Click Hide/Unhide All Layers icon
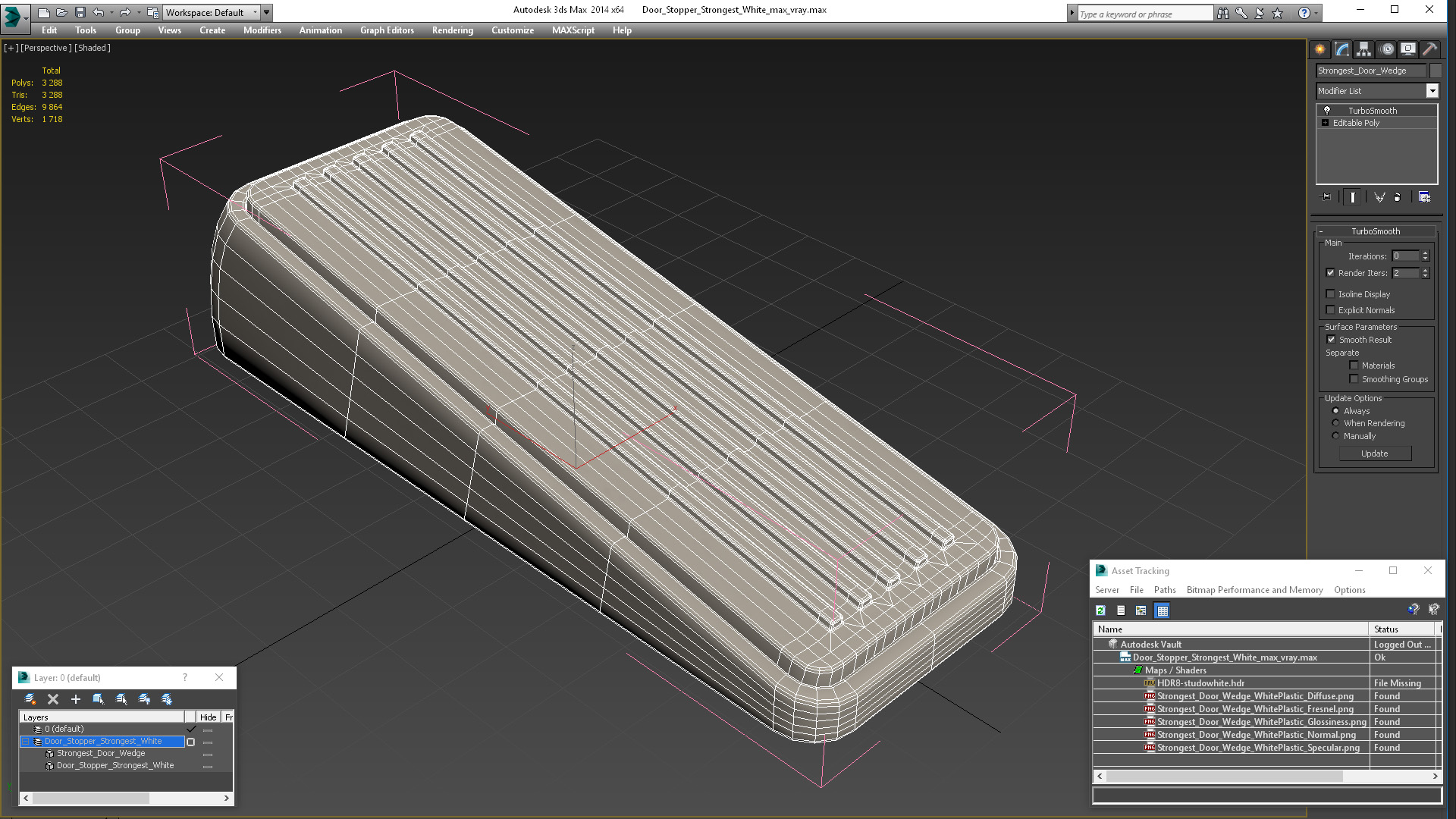Screen dimensions: 1456x819 [144, 699]
